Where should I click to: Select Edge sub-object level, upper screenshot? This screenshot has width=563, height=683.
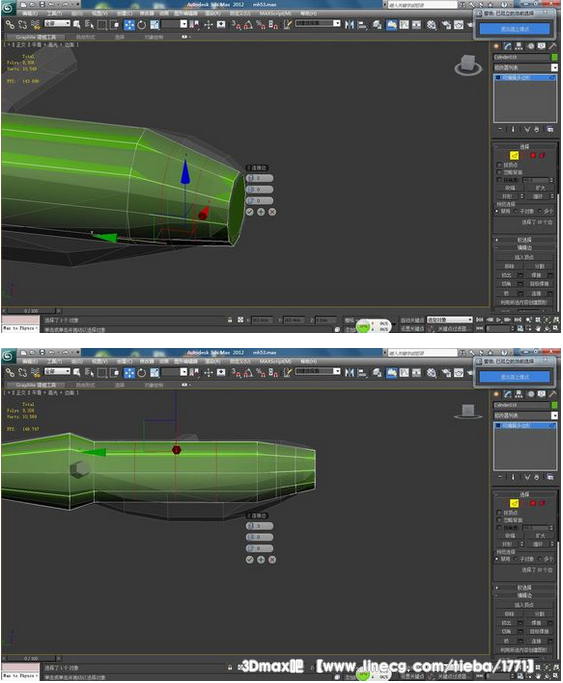(x=514, y=155)
